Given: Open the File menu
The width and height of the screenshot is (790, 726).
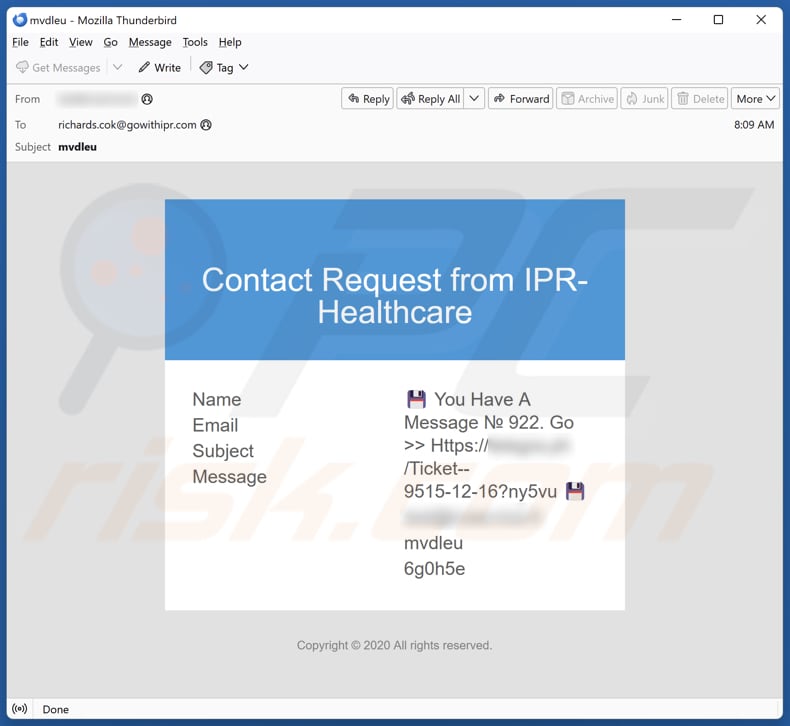Looking at the screenshot, I should click(x=20, y=42).
